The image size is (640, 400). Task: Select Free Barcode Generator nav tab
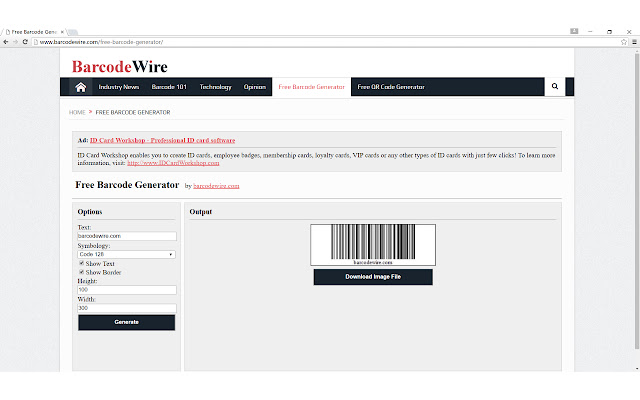pos(311,87)
